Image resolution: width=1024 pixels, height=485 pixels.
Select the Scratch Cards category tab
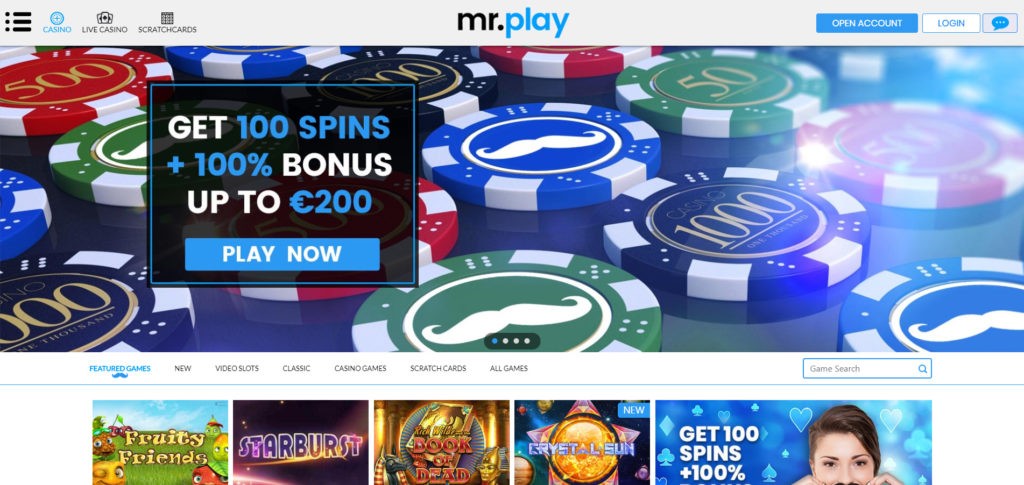tap(438, 368)
